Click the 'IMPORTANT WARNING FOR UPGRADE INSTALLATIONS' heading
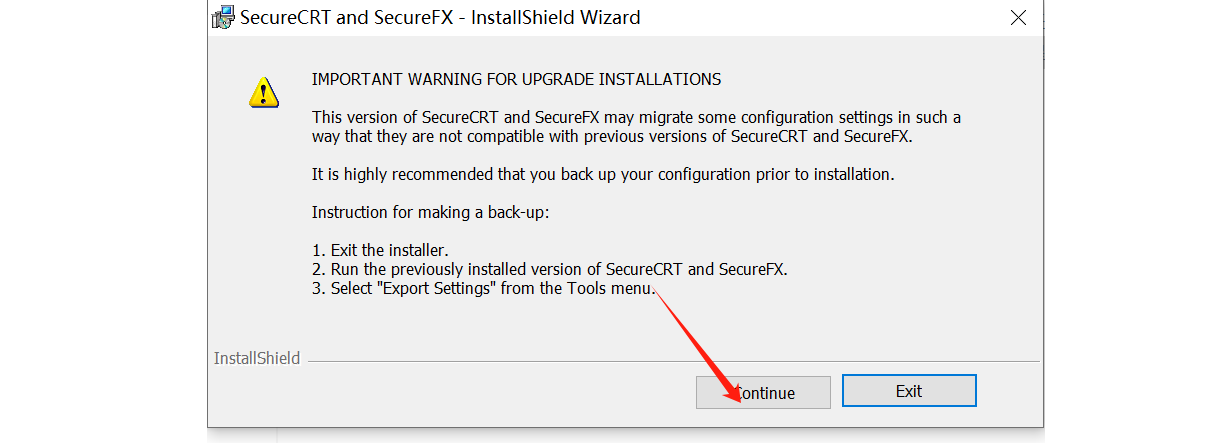Image resolution: width=1210 pixels, height=443 pixels. coord(516,79)
